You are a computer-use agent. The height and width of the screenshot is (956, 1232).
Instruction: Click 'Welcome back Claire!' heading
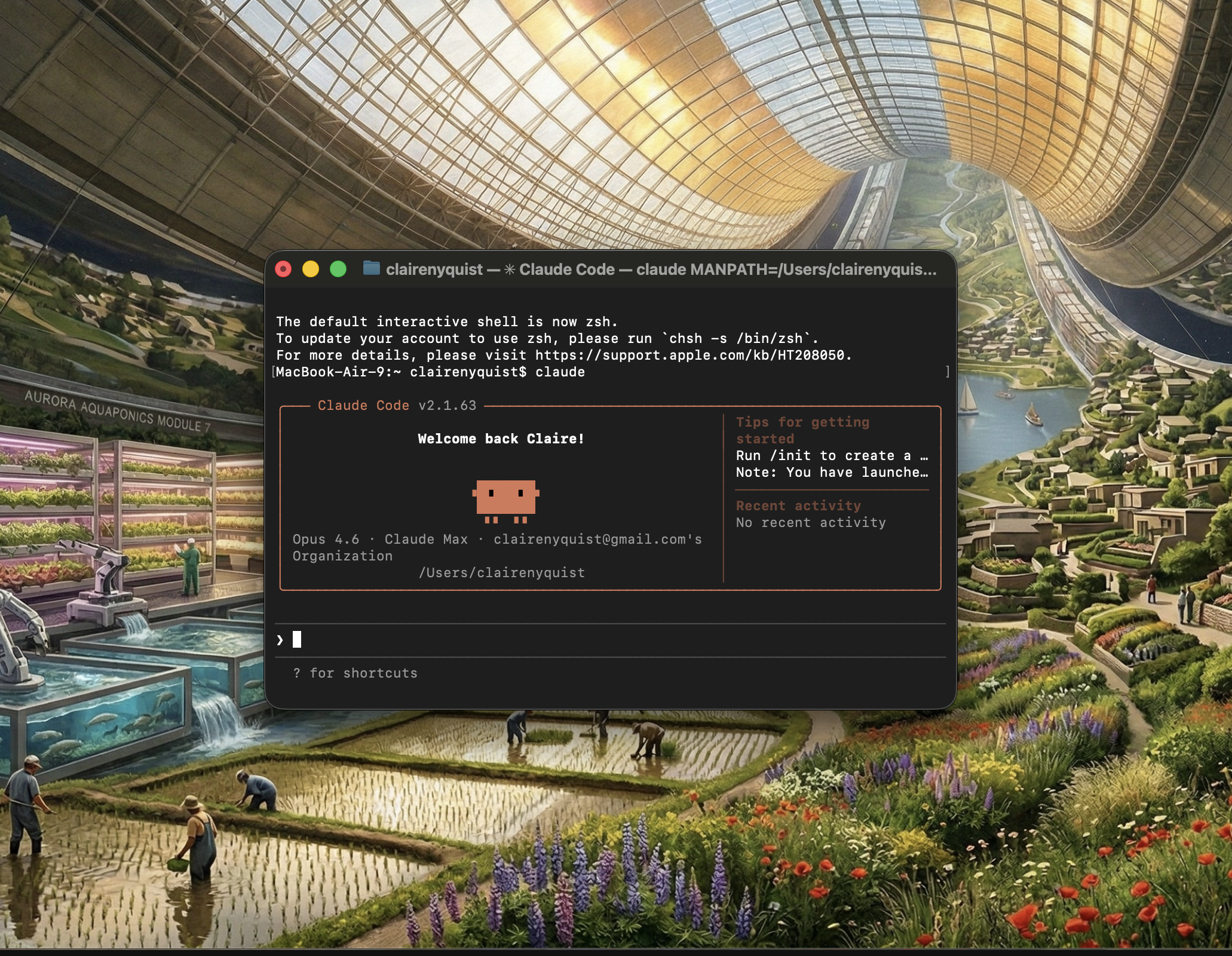501,439
